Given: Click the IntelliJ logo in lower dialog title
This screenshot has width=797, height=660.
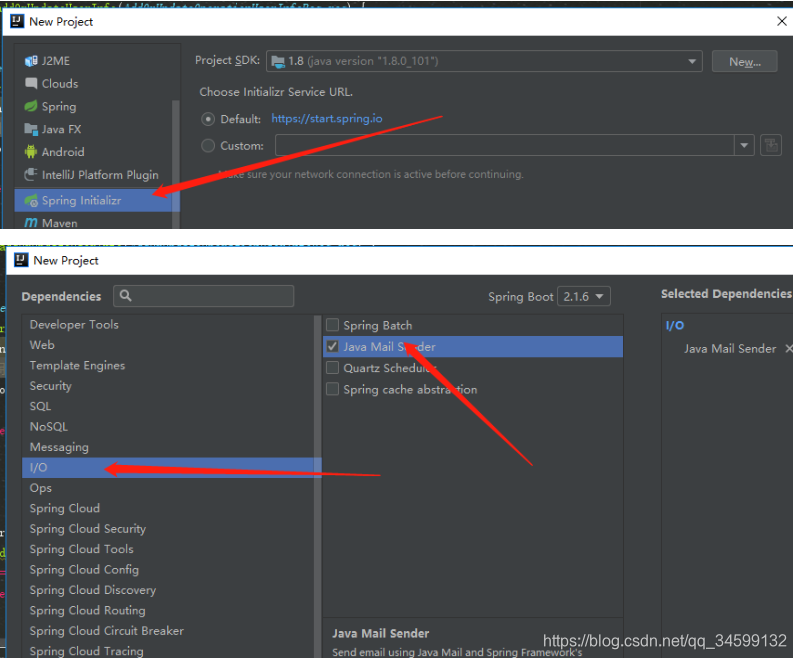Looking at the screenshot, I should (21, 260).
